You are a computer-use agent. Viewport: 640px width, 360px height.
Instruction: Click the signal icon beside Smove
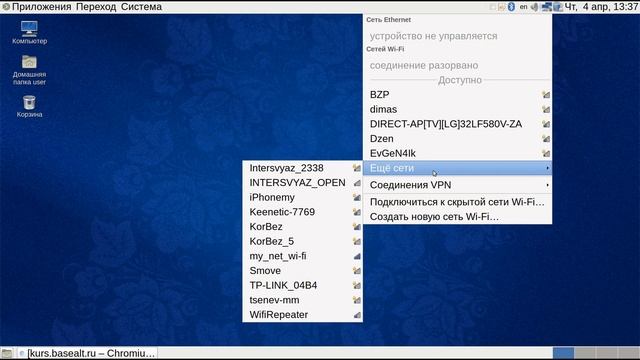pyautogui.click(x=357, y=271)
